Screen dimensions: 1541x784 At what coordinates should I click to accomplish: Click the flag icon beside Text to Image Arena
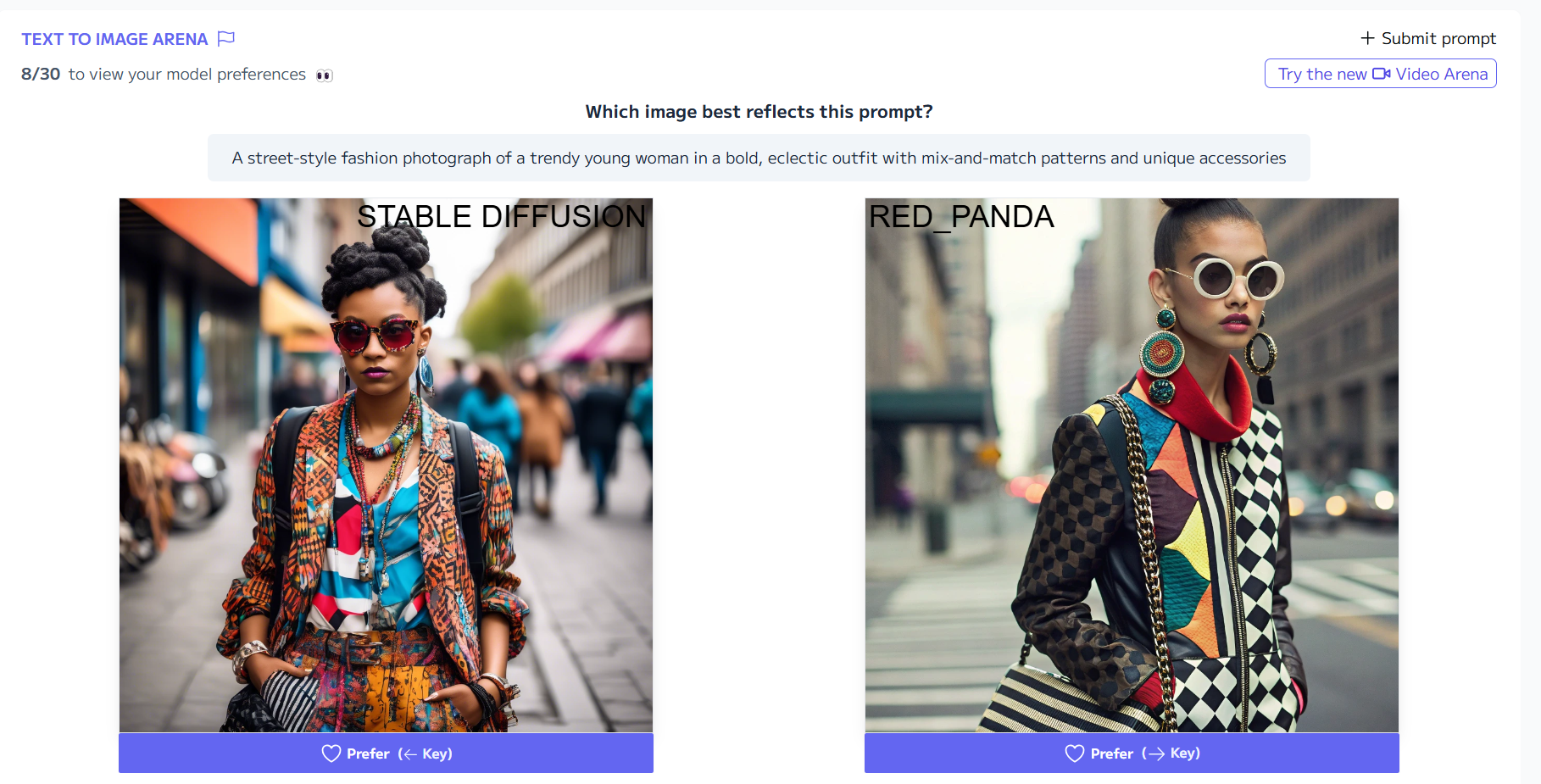coord(225,39)
